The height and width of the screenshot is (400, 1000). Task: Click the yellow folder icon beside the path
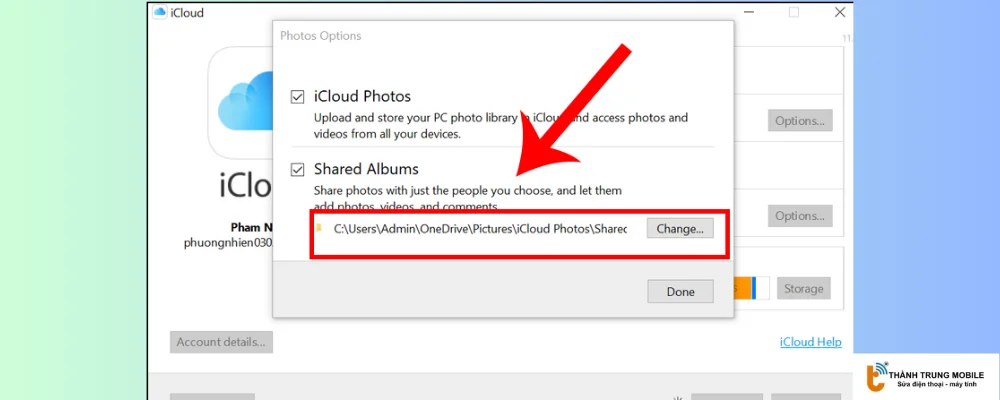pyautogui.click(x=319, y=228)
